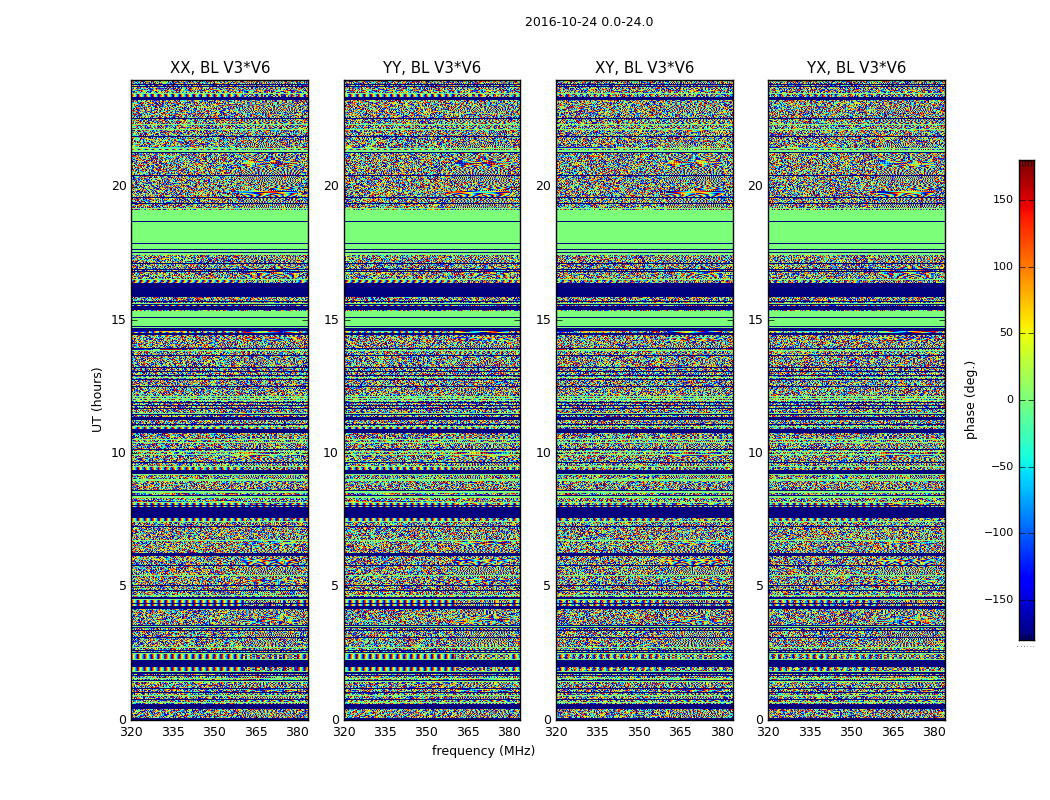Click the phase colorbar at 0 degrees
The image size is (1050, 800).
[x=1027, y=400]
